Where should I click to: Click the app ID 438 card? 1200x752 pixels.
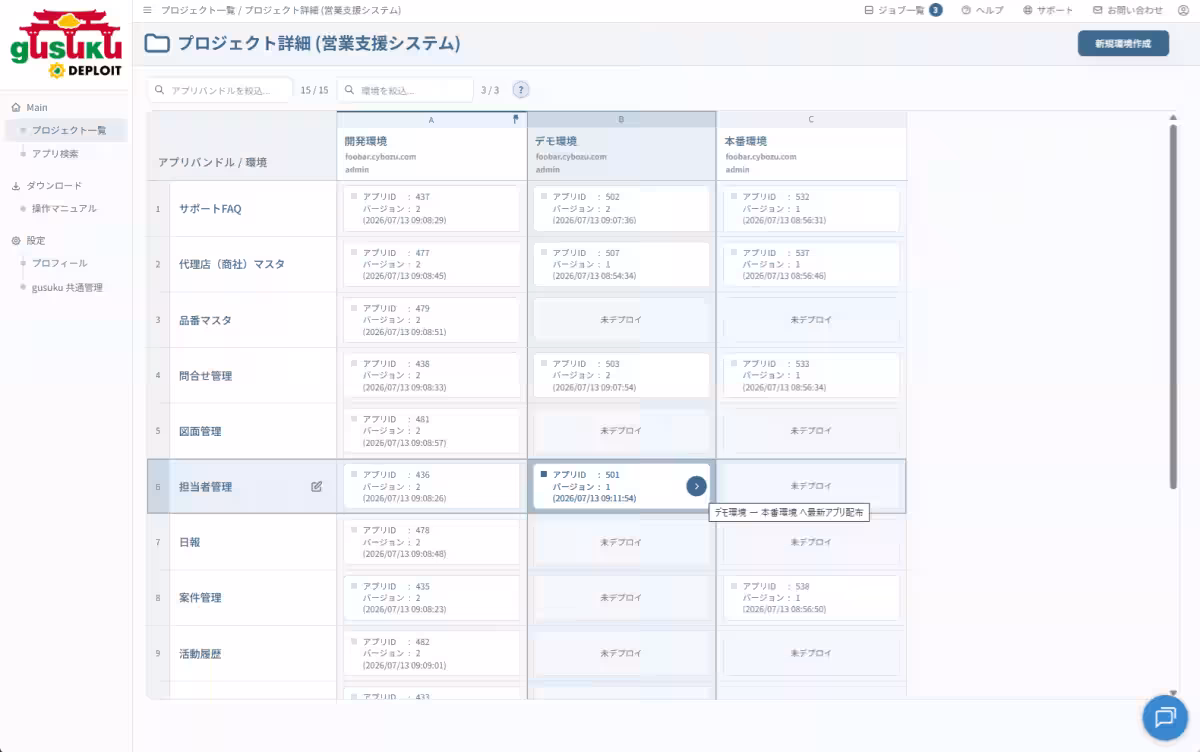[431, 376]
